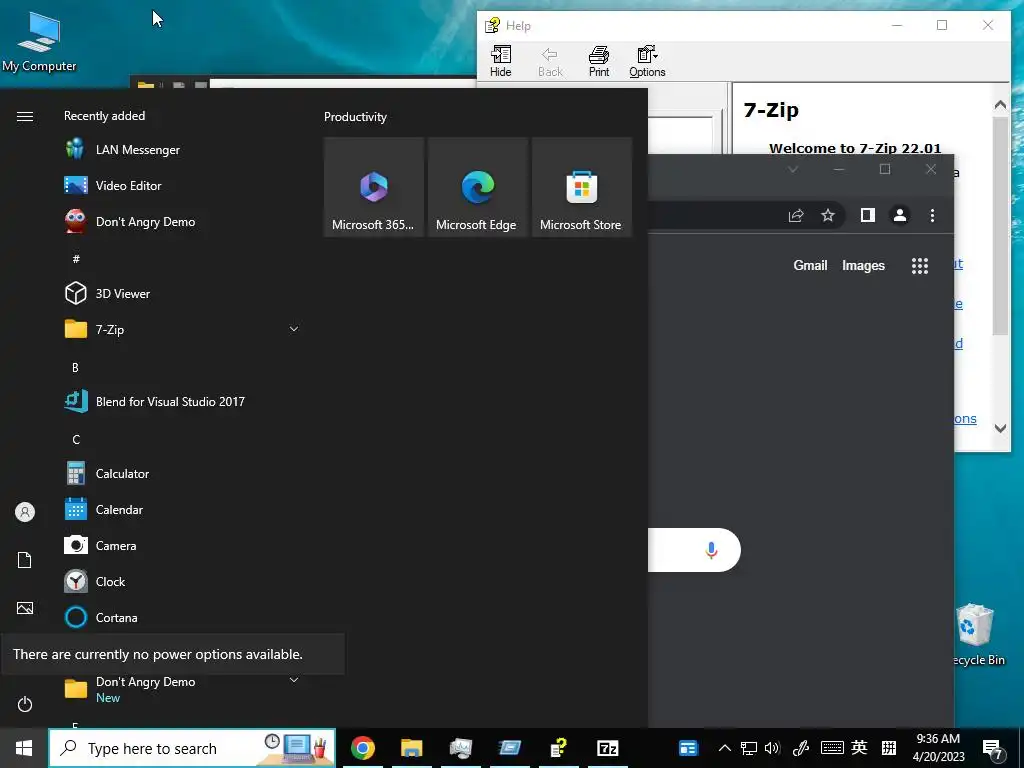Open Gmail link on Google page

(810, 265)
